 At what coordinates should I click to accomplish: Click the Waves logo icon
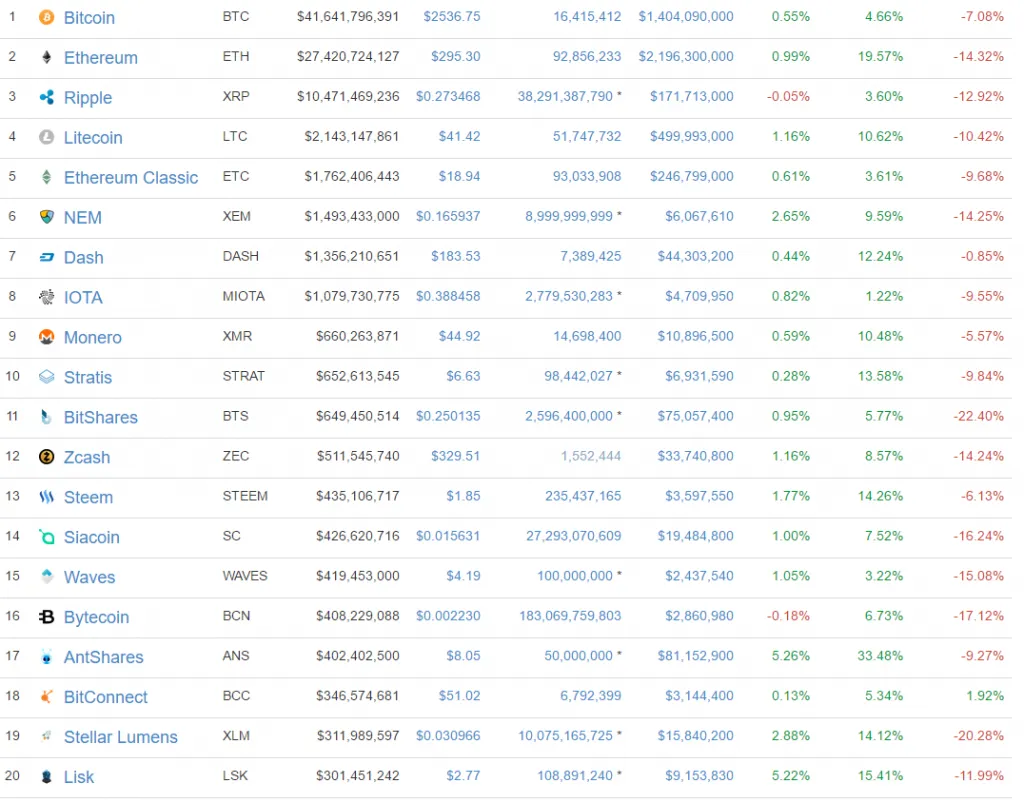(x=46, y=576)
